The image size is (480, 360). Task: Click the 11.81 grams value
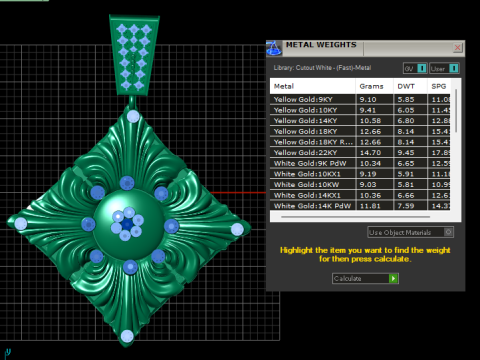tap(370, 206)
